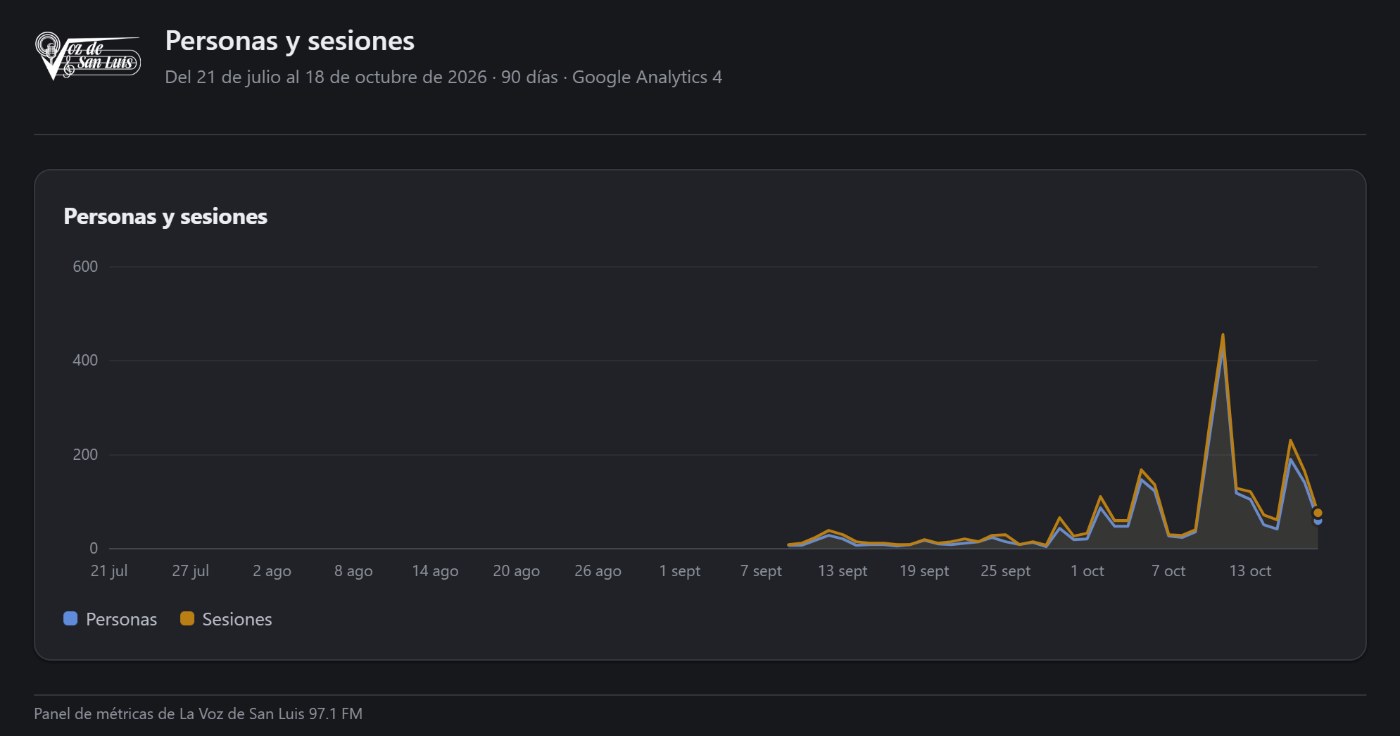Click the x-axis label 1 oct
The width and height of the screenshot is (1400, 736).
(x=1087, y=571)
